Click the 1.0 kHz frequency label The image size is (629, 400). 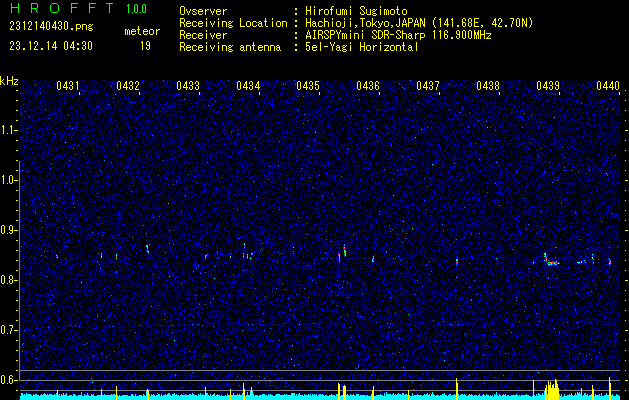(8, 180)
